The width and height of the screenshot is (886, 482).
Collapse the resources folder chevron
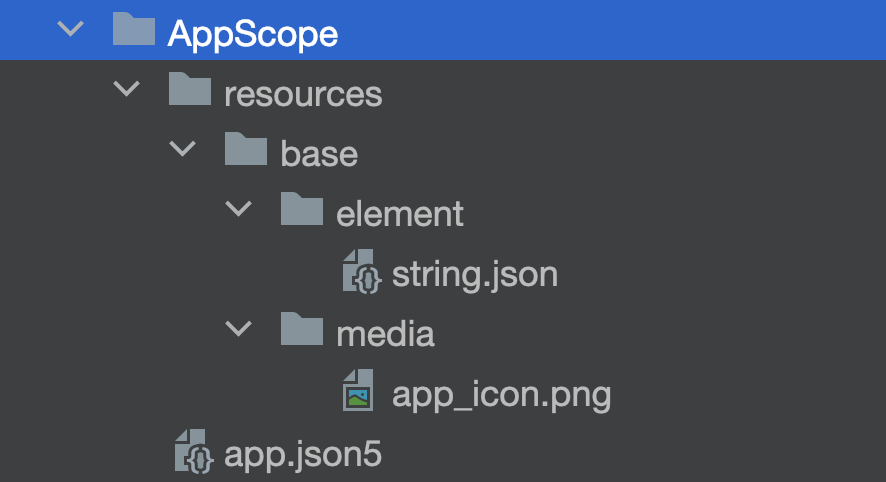point(127,89)
